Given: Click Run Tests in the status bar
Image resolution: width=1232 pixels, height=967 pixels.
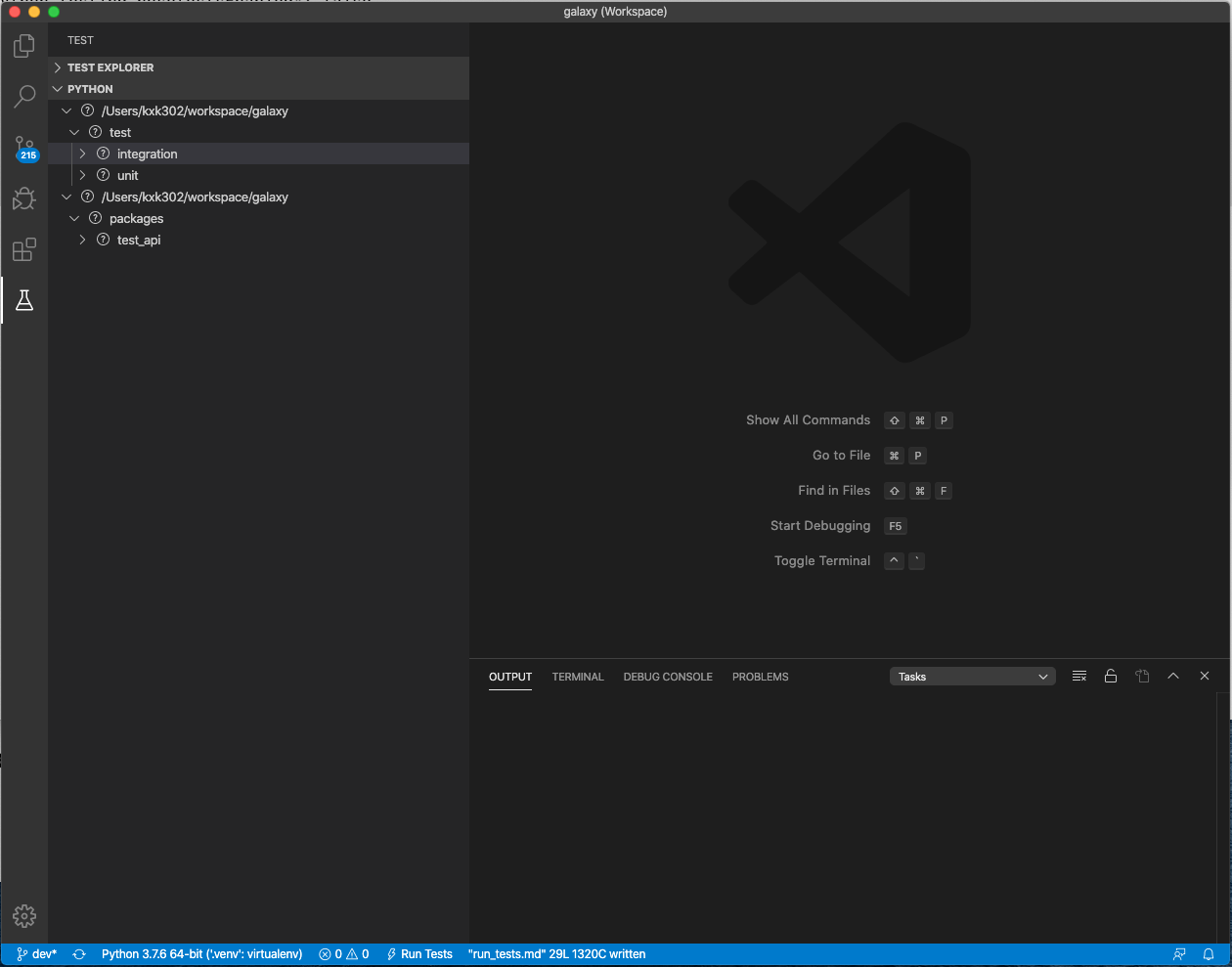Looking at the screenshot, I should (419, 953).
